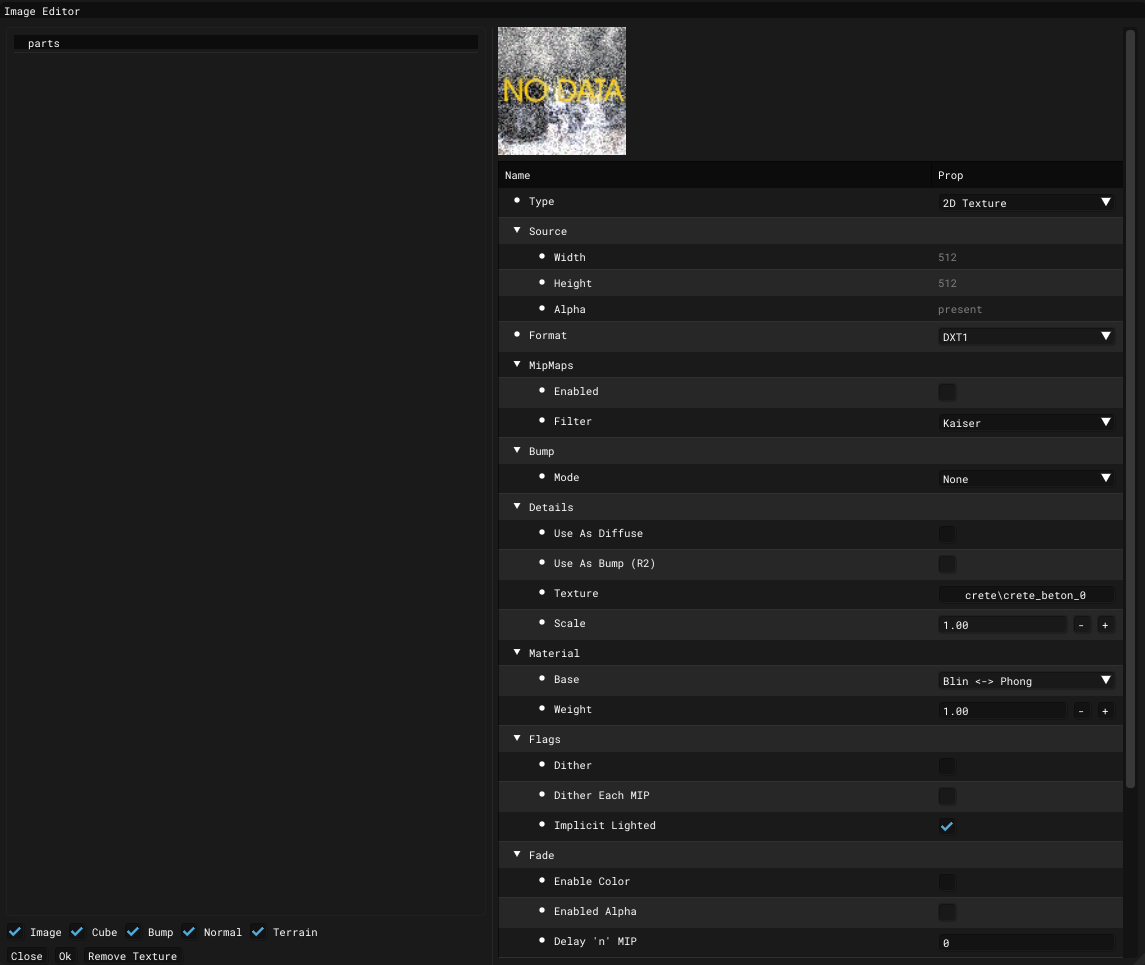The image size is (1145, 965).
Task: Click the bullet icon beside Implicit Lighted
Action: click(x=541, y=825)
